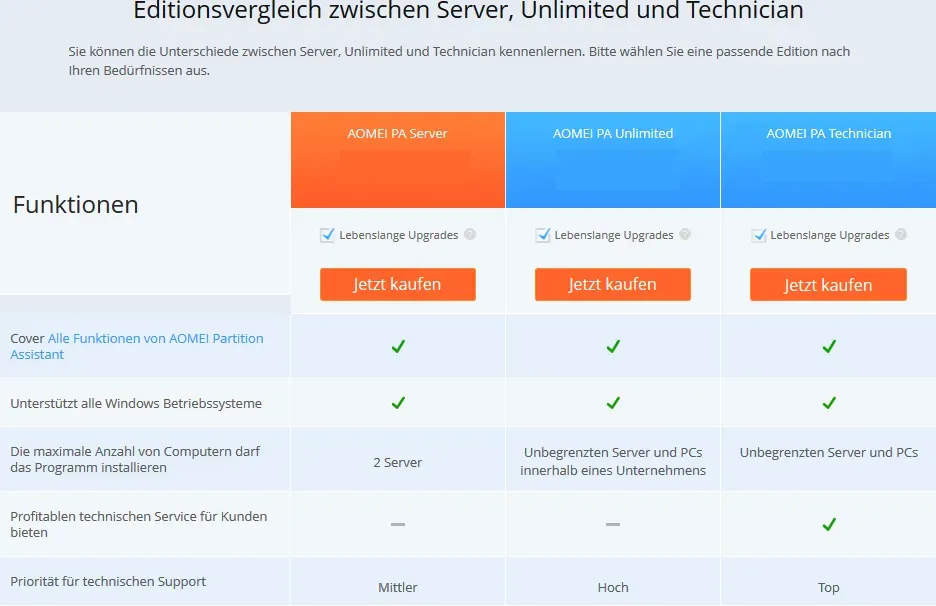Click row label 'Die maximale Anzahl von Computern'
The width and height of the screenshot is (936, 606).
pyautogui.click(x=136, y=459)
